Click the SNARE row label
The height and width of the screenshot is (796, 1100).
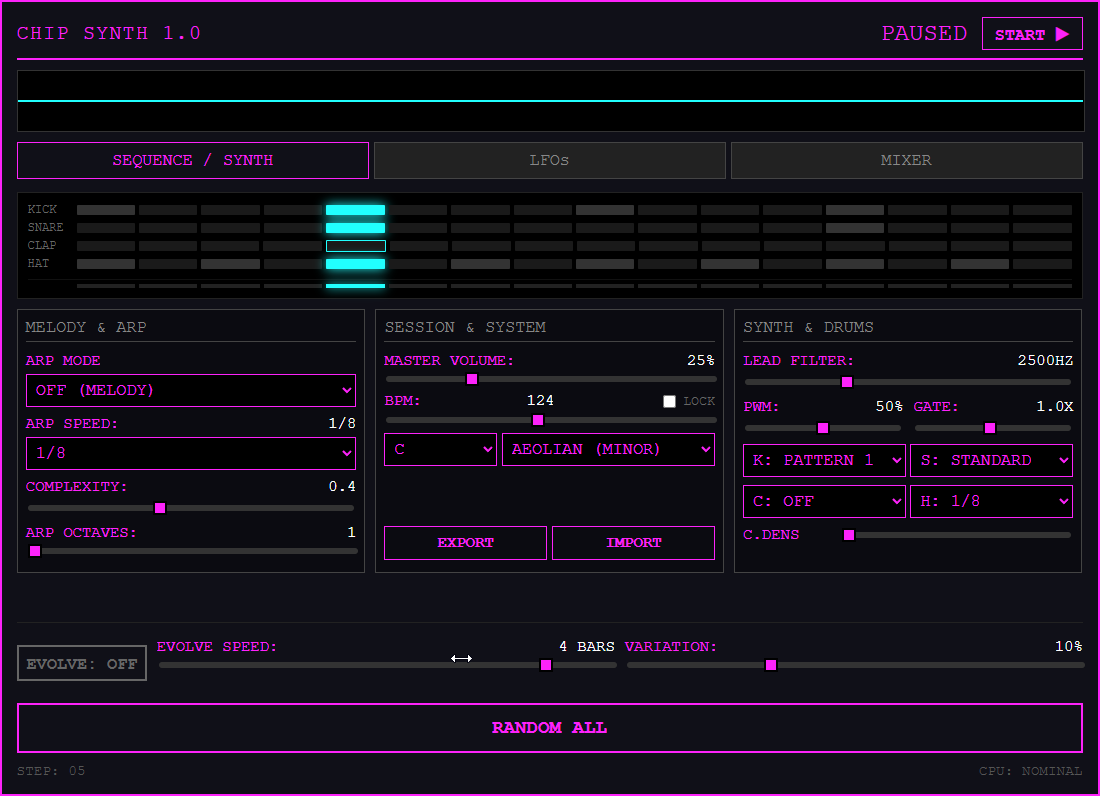(x=46, y=228)
